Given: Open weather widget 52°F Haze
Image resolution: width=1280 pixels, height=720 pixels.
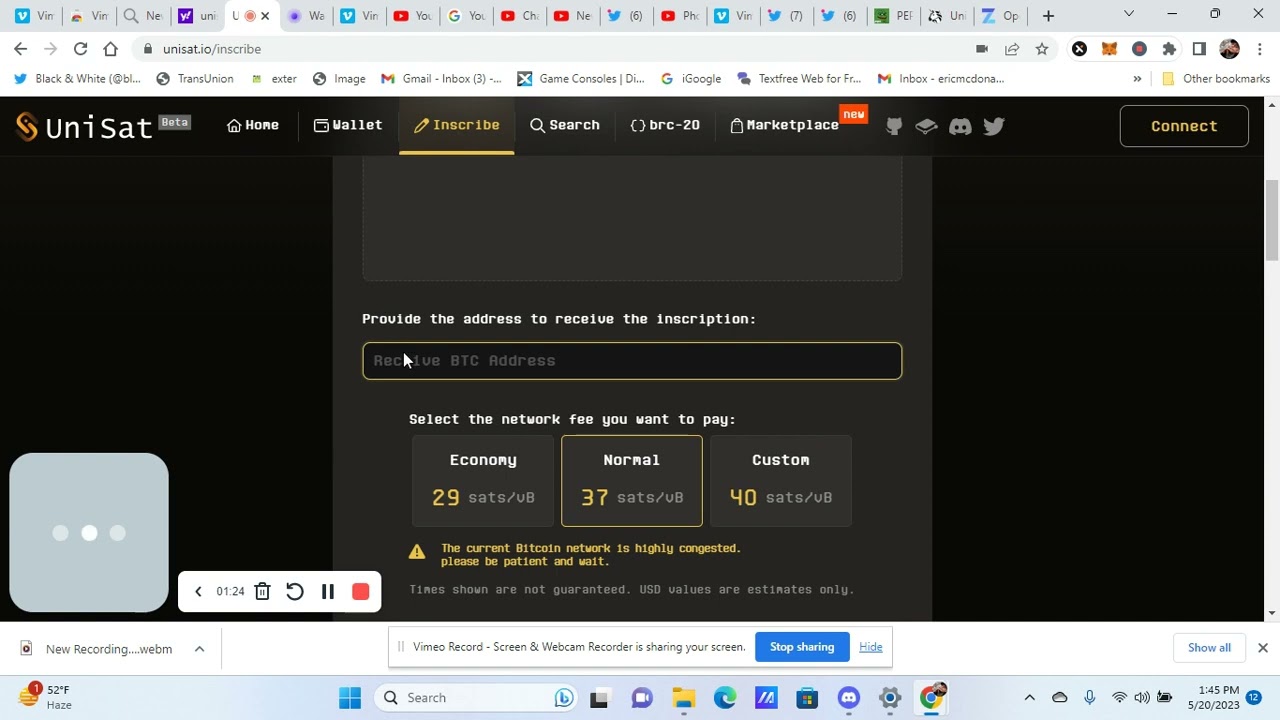Looking at the screenshot, I should (x=44, y=697).
